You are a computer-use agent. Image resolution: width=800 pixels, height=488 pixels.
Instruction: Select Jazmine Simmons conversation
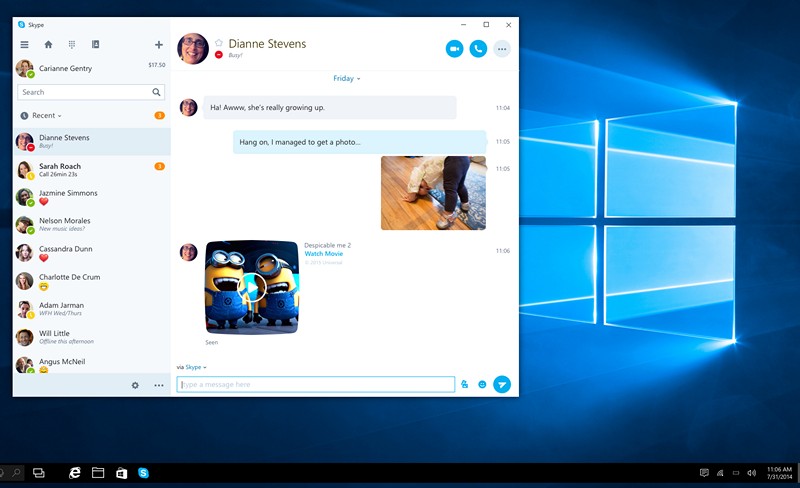point(92,197)
